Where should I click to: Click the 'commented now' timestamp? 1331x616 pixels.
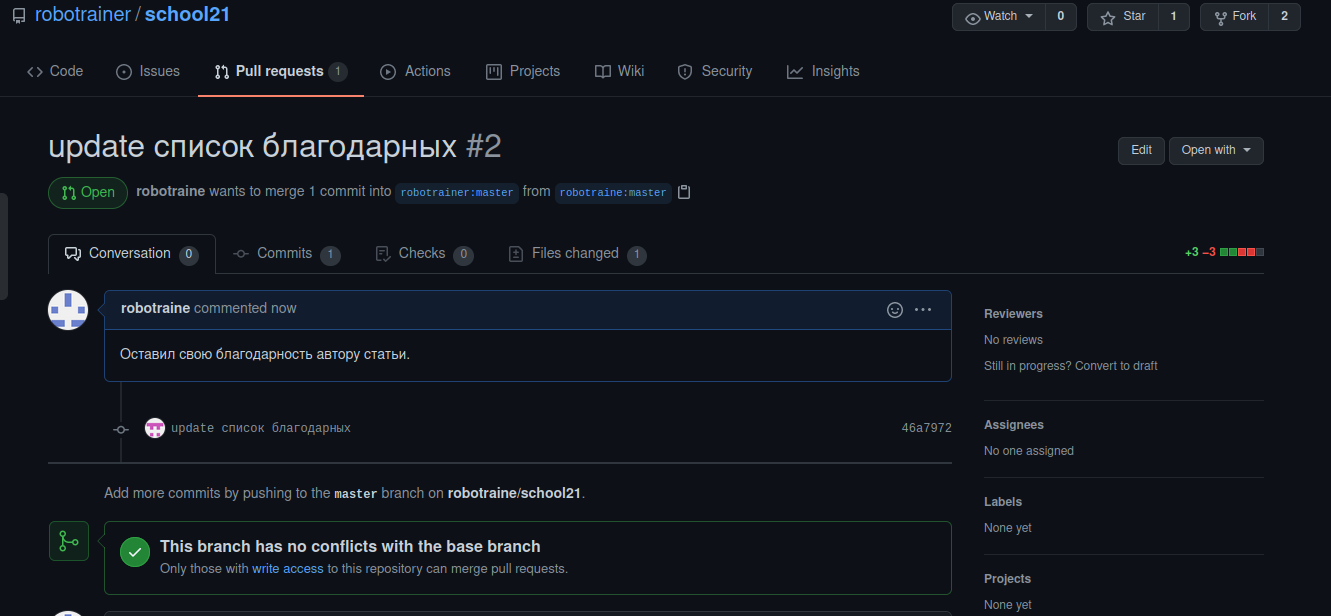point(245,308)
